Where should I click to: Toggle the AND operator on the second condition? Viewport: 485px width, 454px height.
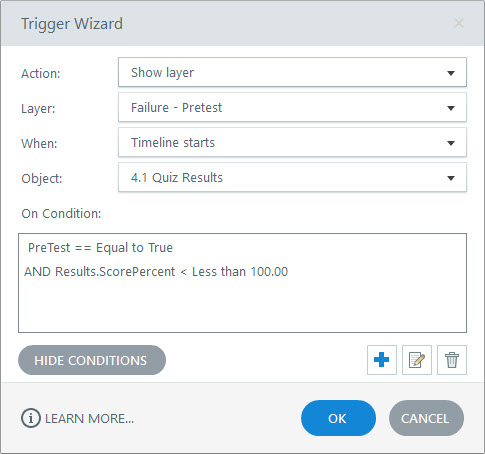[x=37, y=272]
